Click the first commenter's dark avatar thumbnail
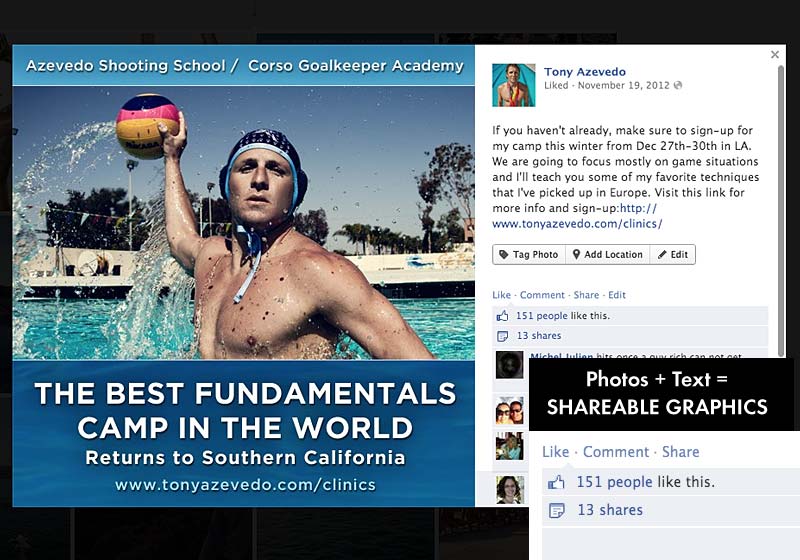This screenshot has height=560, width=800. click(x=510, y=364)
